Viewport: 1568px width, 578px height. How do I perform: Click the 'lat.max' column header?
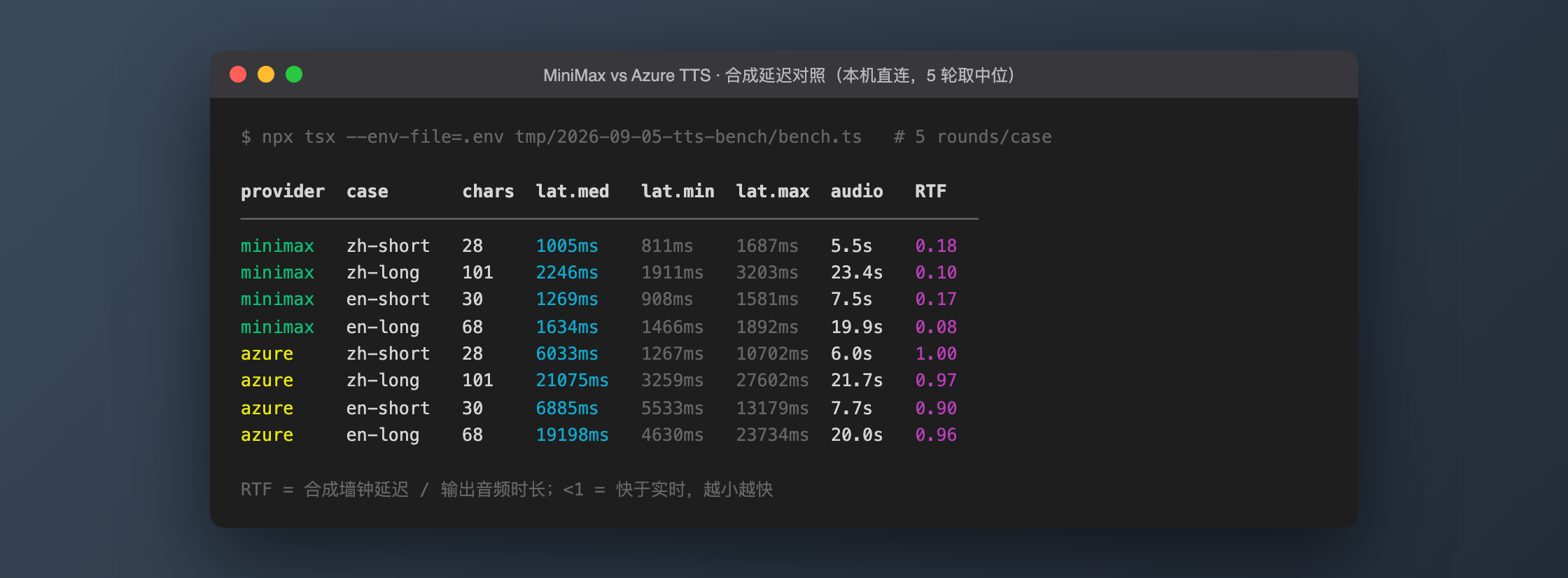click(x=772, y=191)
